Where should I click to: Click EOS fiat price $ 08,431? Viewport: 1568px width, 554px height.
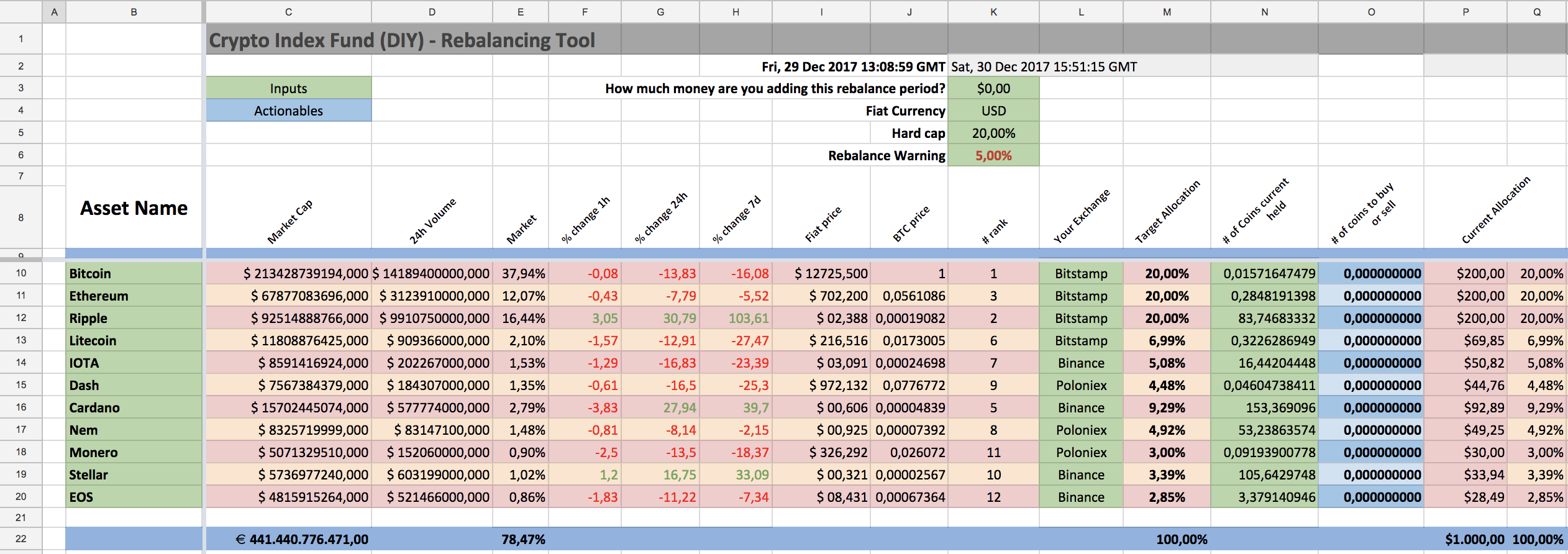click(821, 497)
